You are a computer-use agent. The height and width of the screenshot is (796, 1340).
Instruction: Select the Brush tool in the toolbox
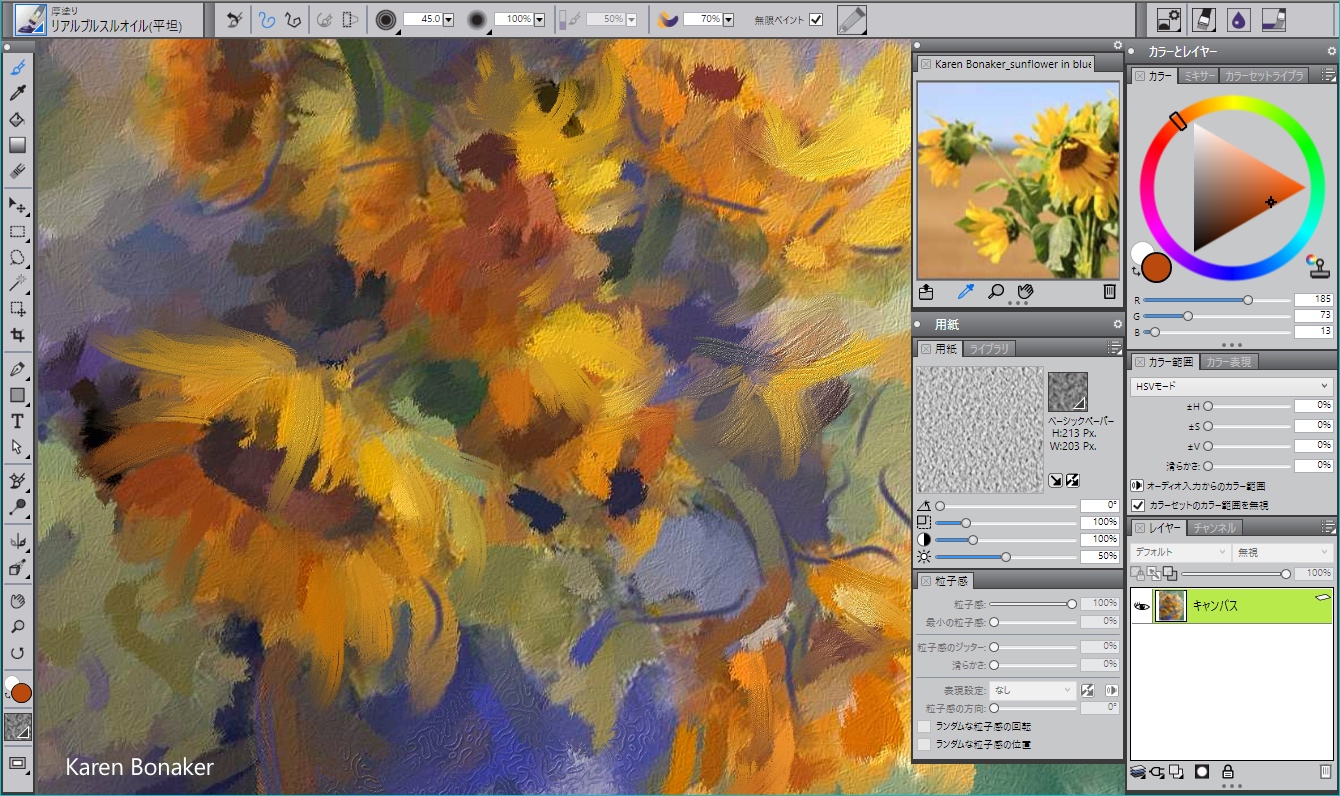click(x=17, y=68)
